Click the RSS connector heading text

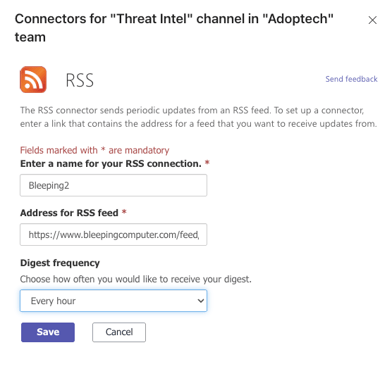(x=80, y=80)
